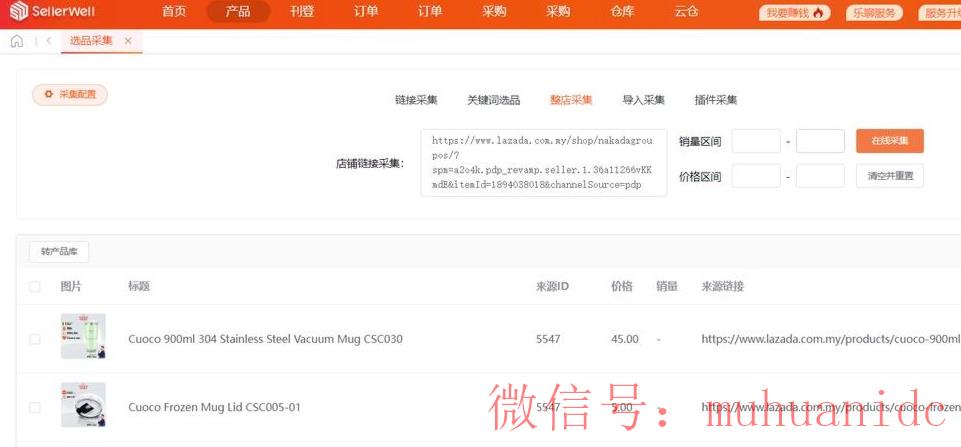The image size is (961, 447).
Task: Select the Cuoco Frozen Mug Lid row checkbox
Action: point(35,408)
